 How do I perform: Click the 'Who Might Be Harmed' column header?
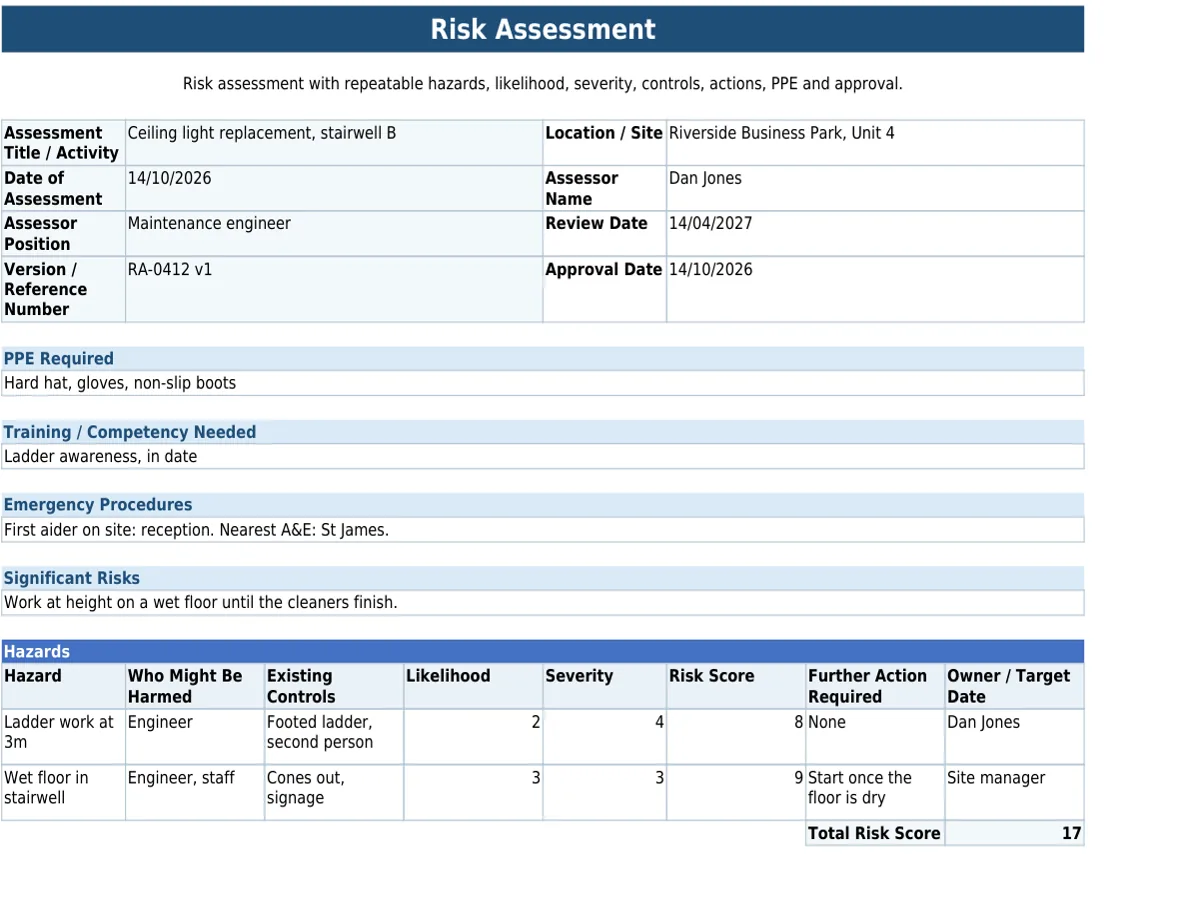[x=195, y=686]
